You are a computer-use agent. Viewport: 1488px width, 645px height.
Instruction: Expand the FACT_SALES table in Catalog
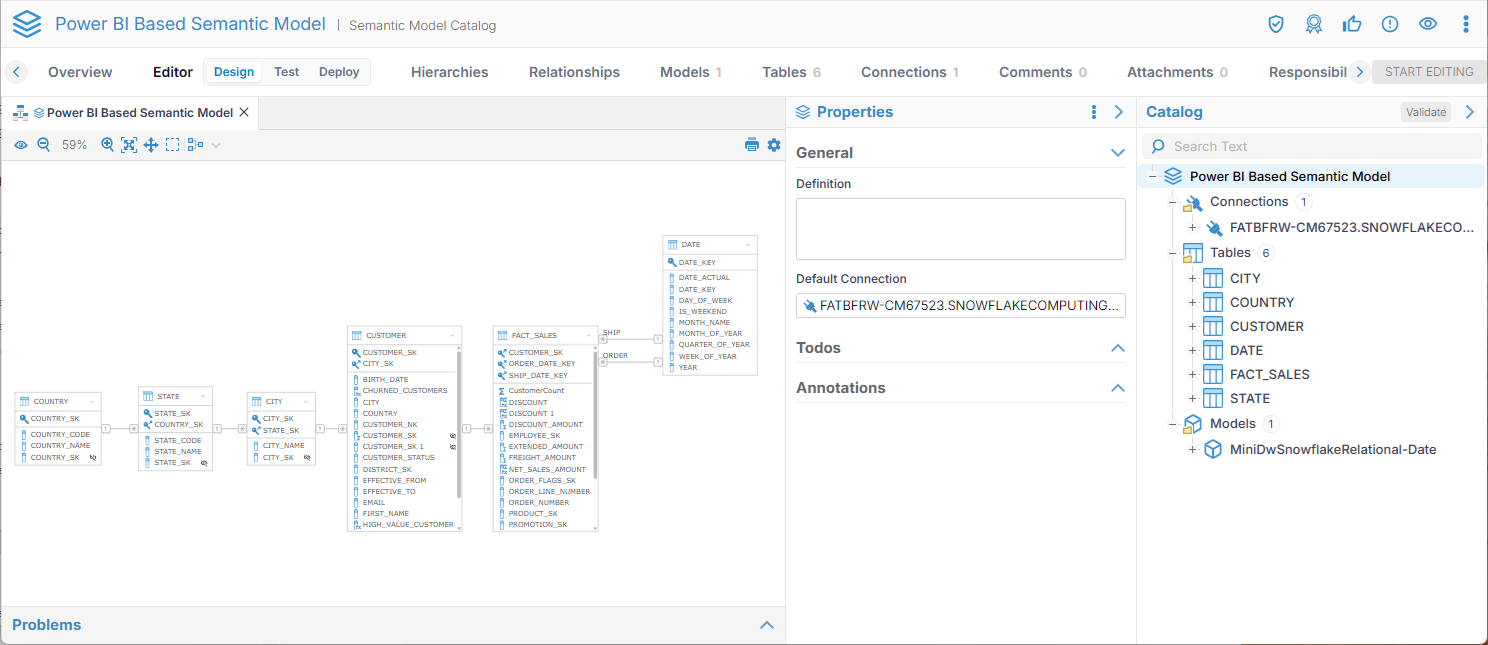pyautogui.click(x=1192, y=374)
